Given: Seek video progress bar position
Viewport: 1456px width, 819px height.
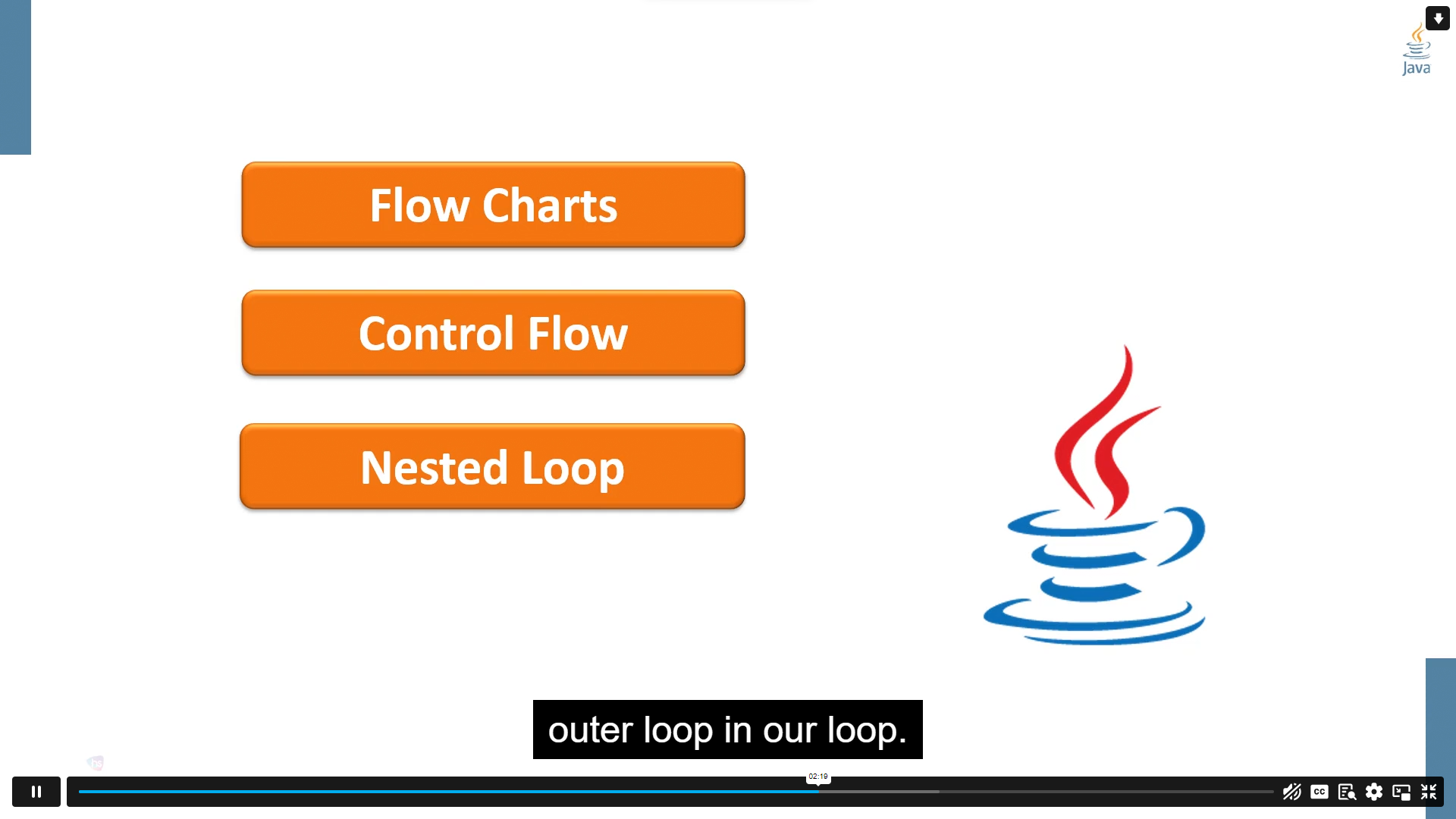Looking at the screenshot, I should (x=817, y=791).
